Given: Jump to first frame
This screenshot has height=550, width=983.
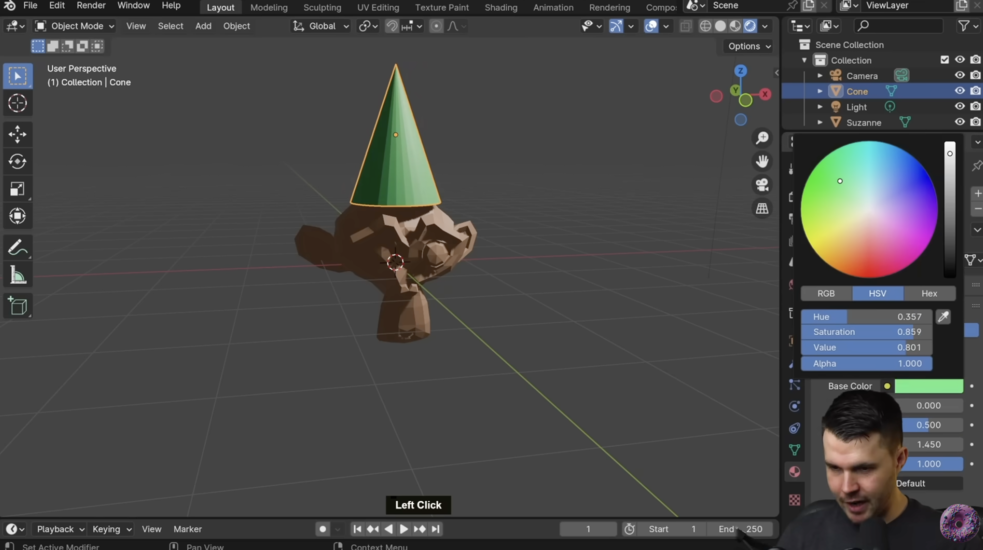Looking at the screenshot, I should tap(357, 529).
